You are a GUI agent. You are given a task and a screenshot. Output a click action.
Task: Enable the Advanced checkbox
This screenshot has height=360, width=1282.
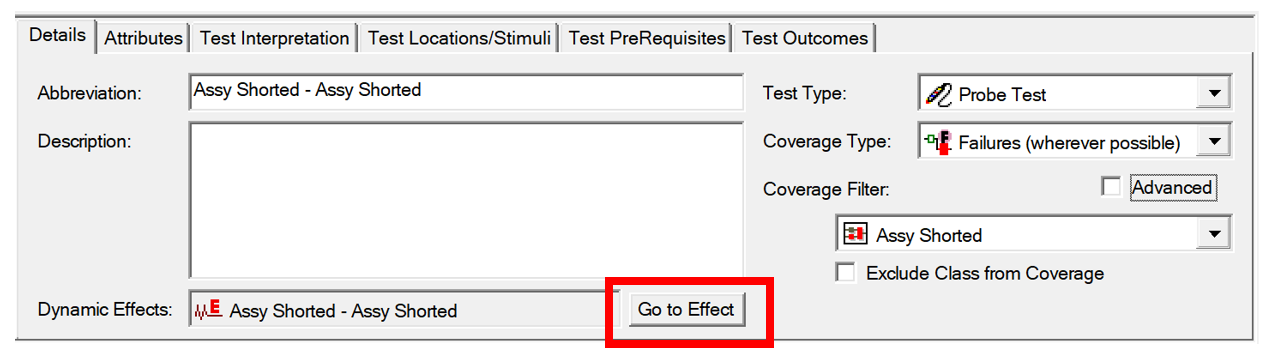tap(1110, 187)
